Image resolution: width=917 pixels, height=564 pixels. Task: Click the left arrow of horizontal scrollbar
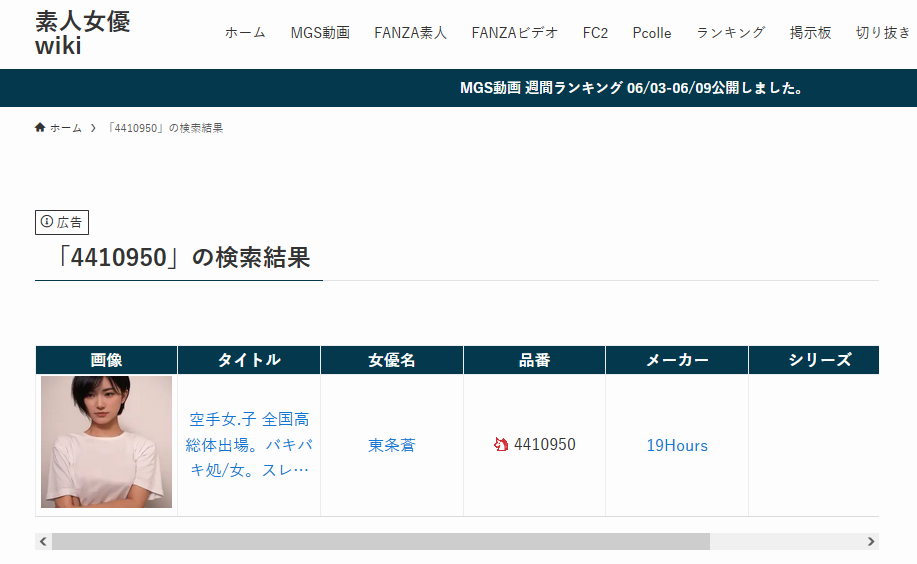point(42,542)
